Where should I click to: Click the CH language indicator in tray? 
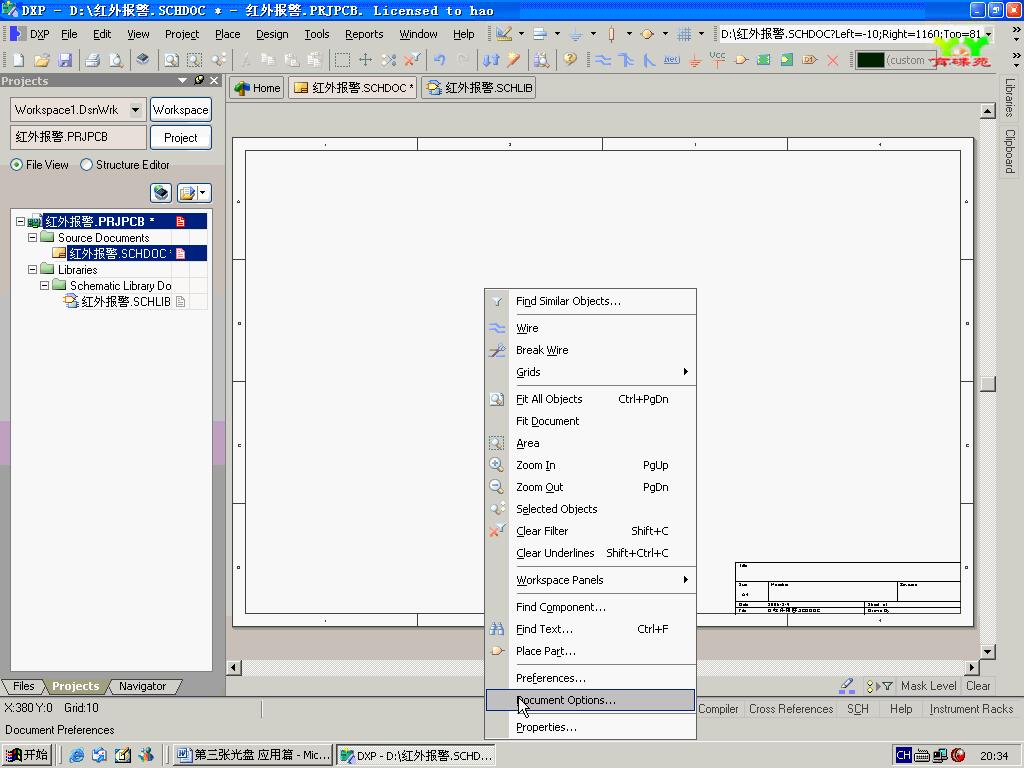pos(903,755)
